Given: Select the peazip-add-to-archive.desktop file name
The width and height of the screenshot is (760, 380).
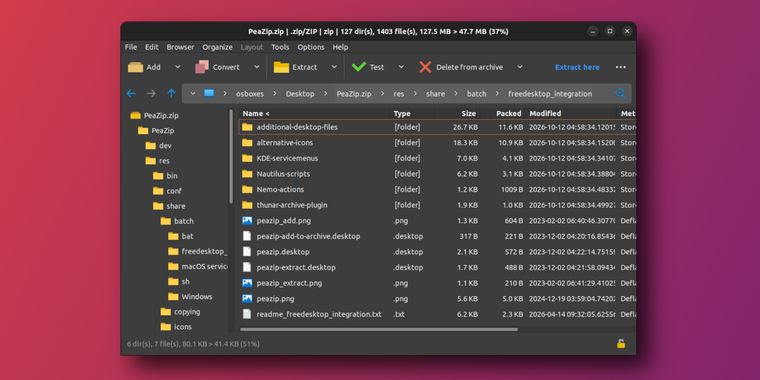Looking at the screenshot, I should click(308, 236).
